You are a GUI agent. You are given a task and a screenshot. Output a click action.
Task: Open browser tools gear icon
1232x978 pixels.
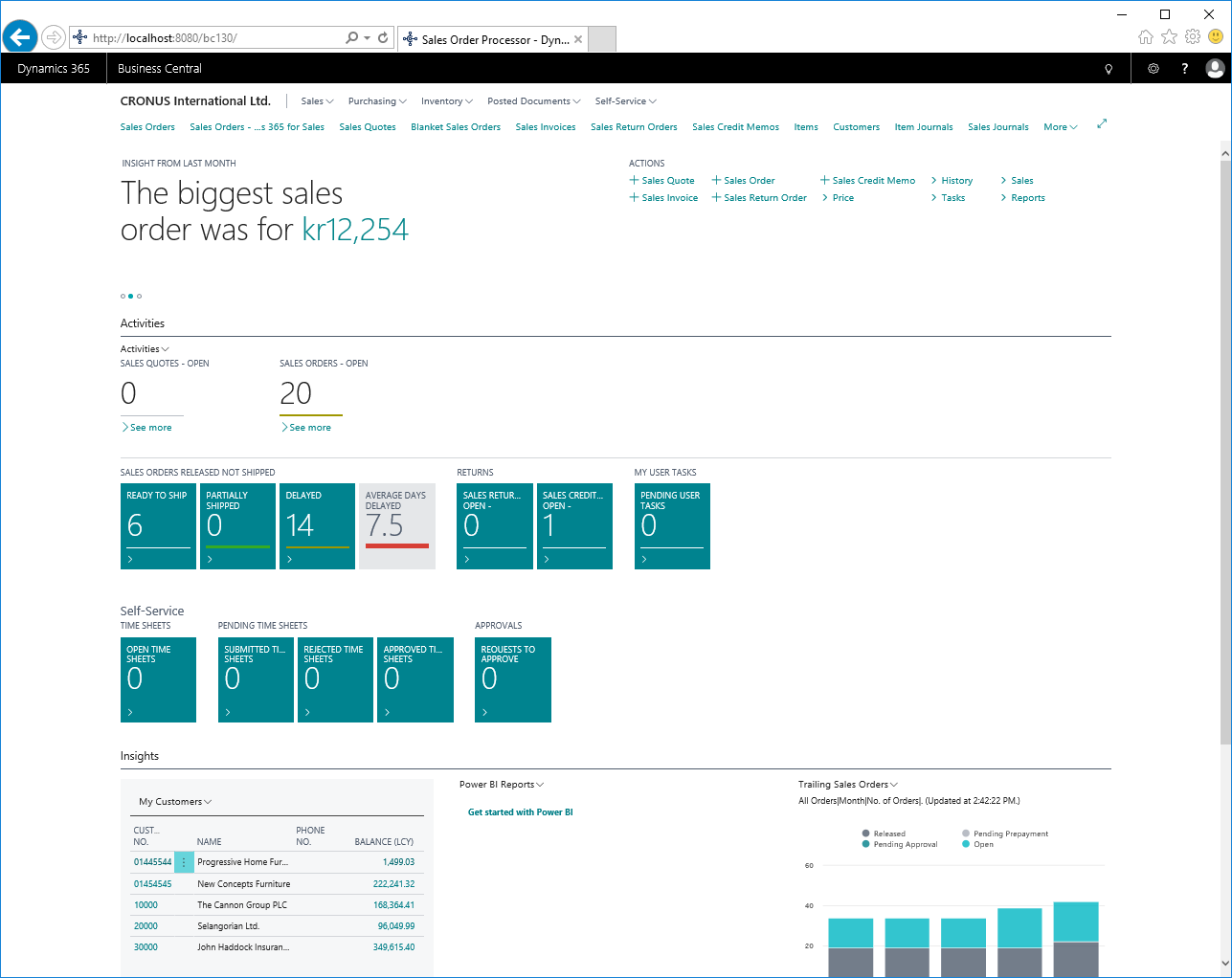point(1192,37)
